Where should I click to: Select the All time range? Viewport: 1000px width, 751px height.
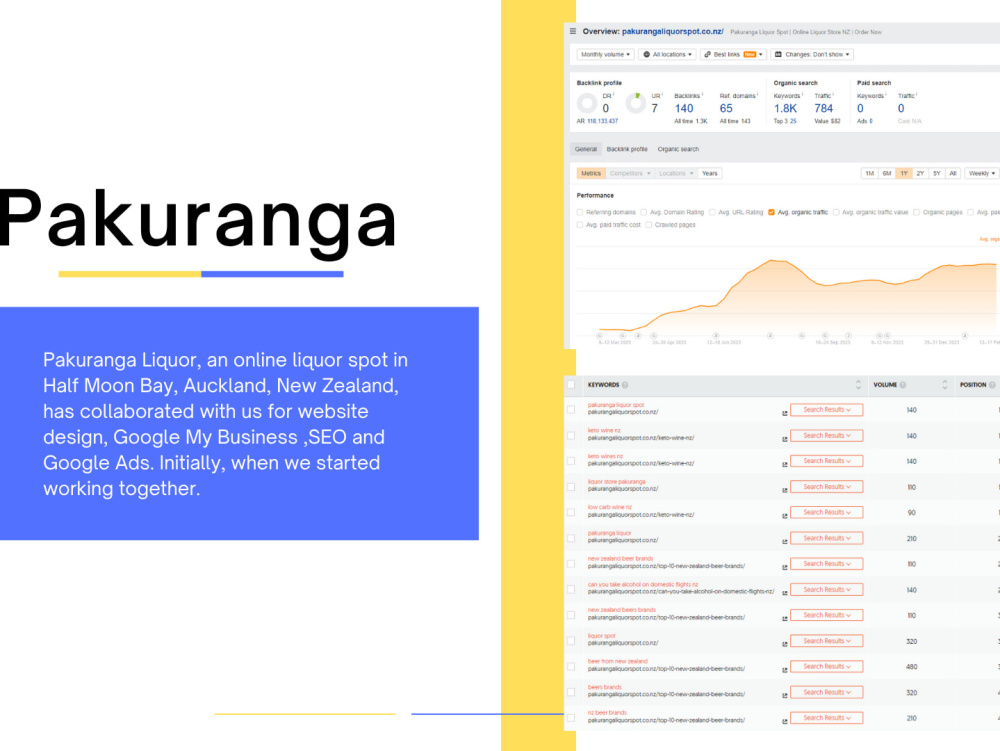pos(953,173)
